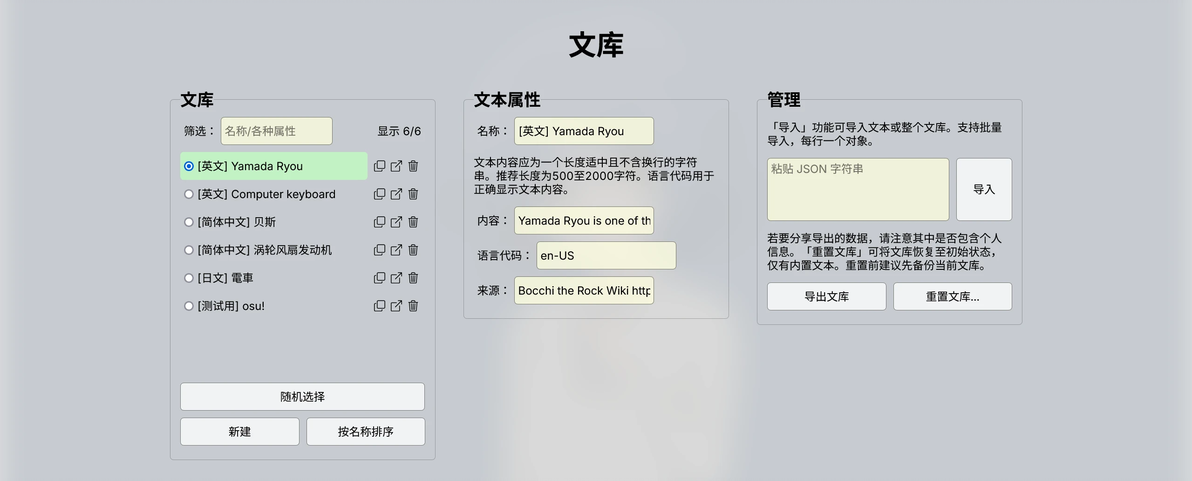Delete the osu! test entry
1192x481 pixels.
[x=413, y=306]
